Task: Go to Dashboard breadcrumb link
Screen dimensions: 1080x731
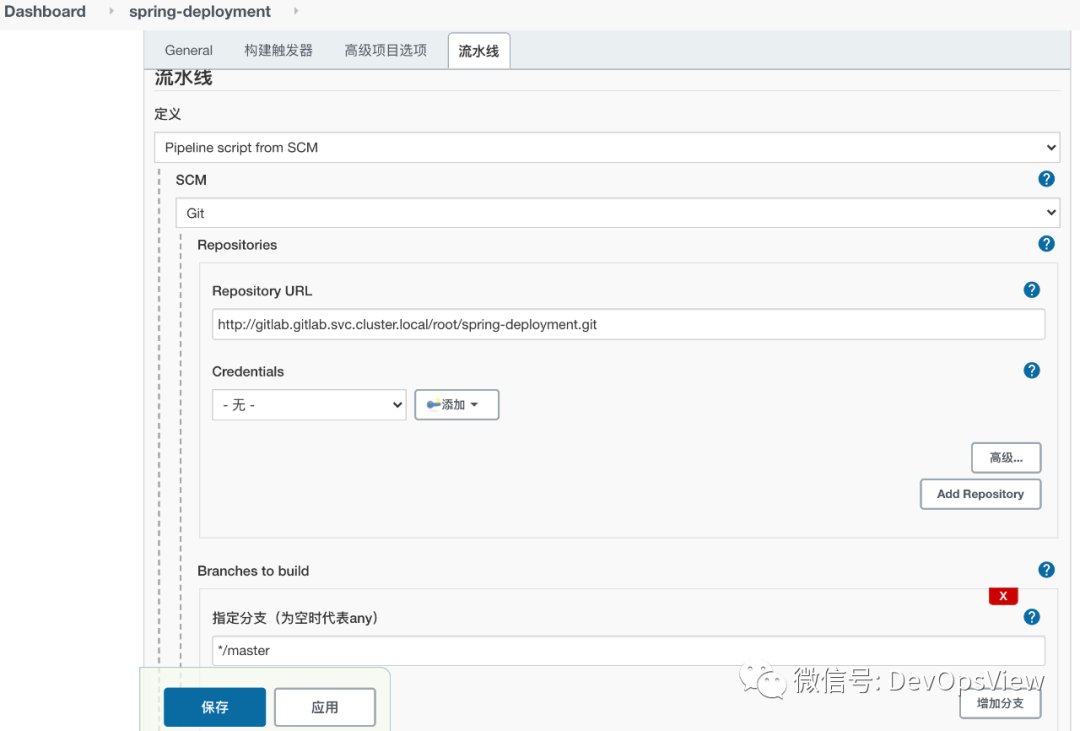Action: (45, 12)
